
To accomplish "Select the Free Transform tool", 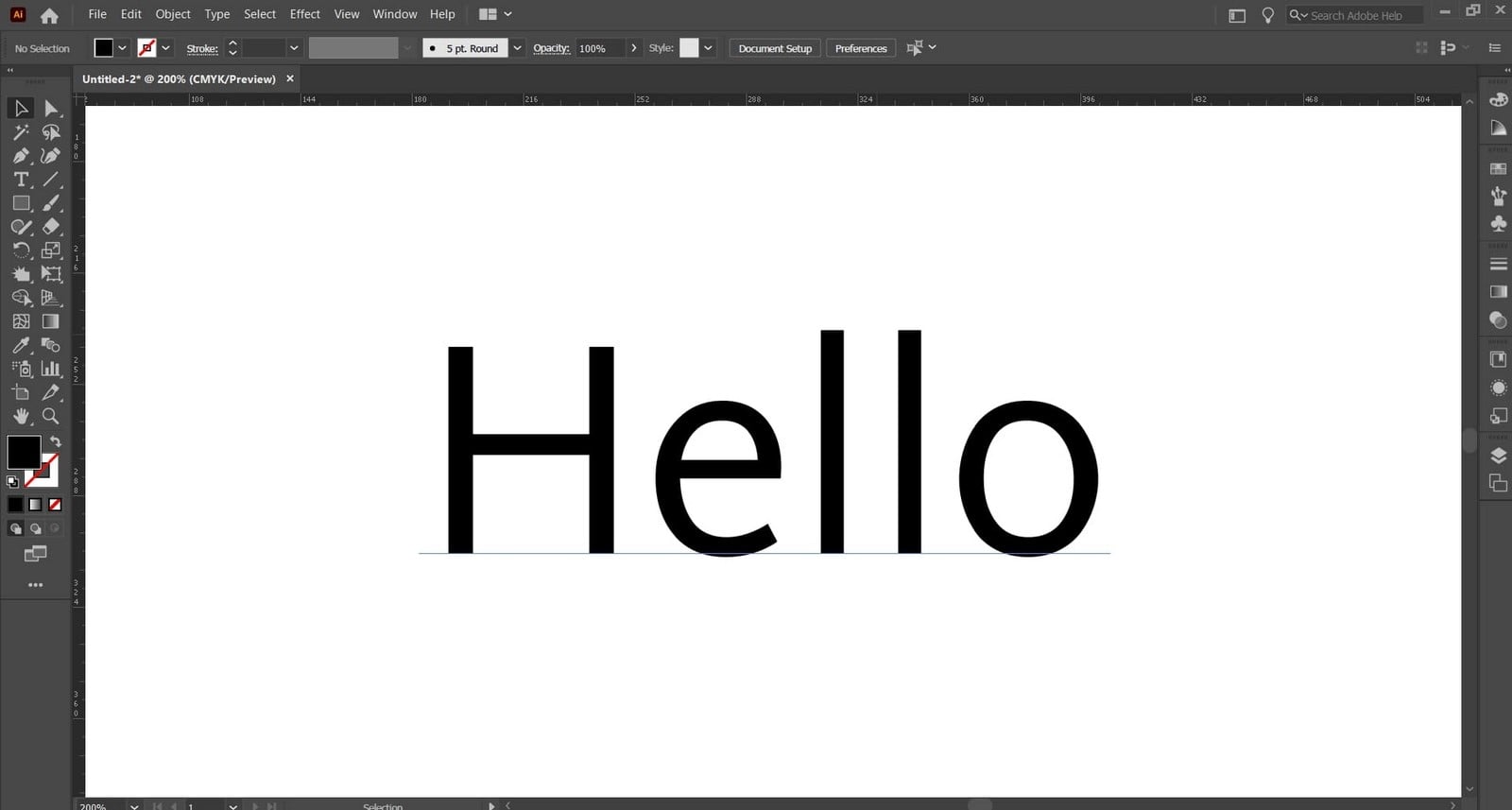I will click(x=51, y=274).
